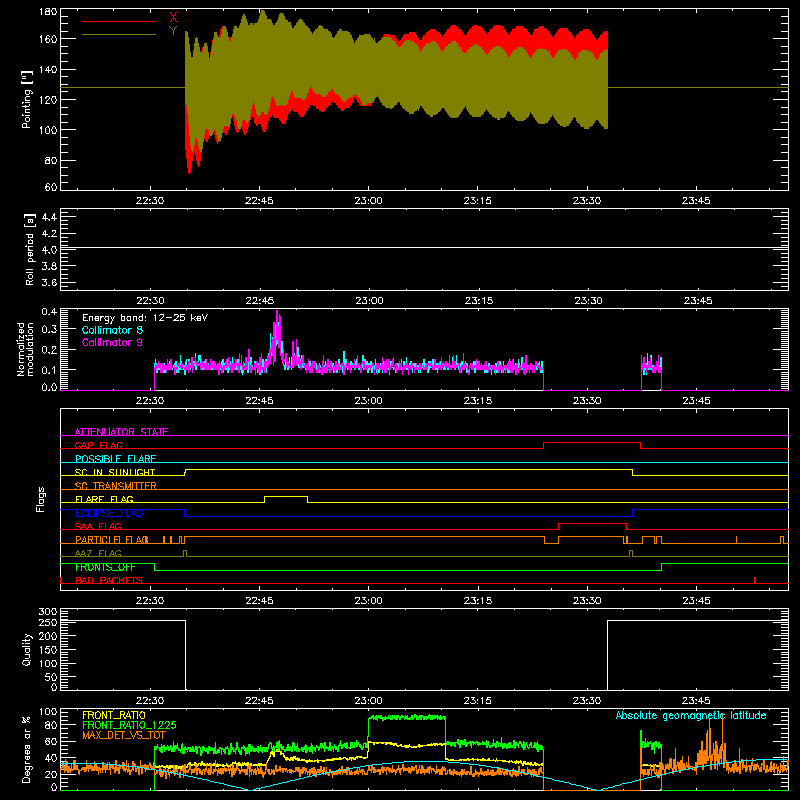
Task: Click the 'FRONT_RATIO' yellow legend entry
Action: coord(114,715)
